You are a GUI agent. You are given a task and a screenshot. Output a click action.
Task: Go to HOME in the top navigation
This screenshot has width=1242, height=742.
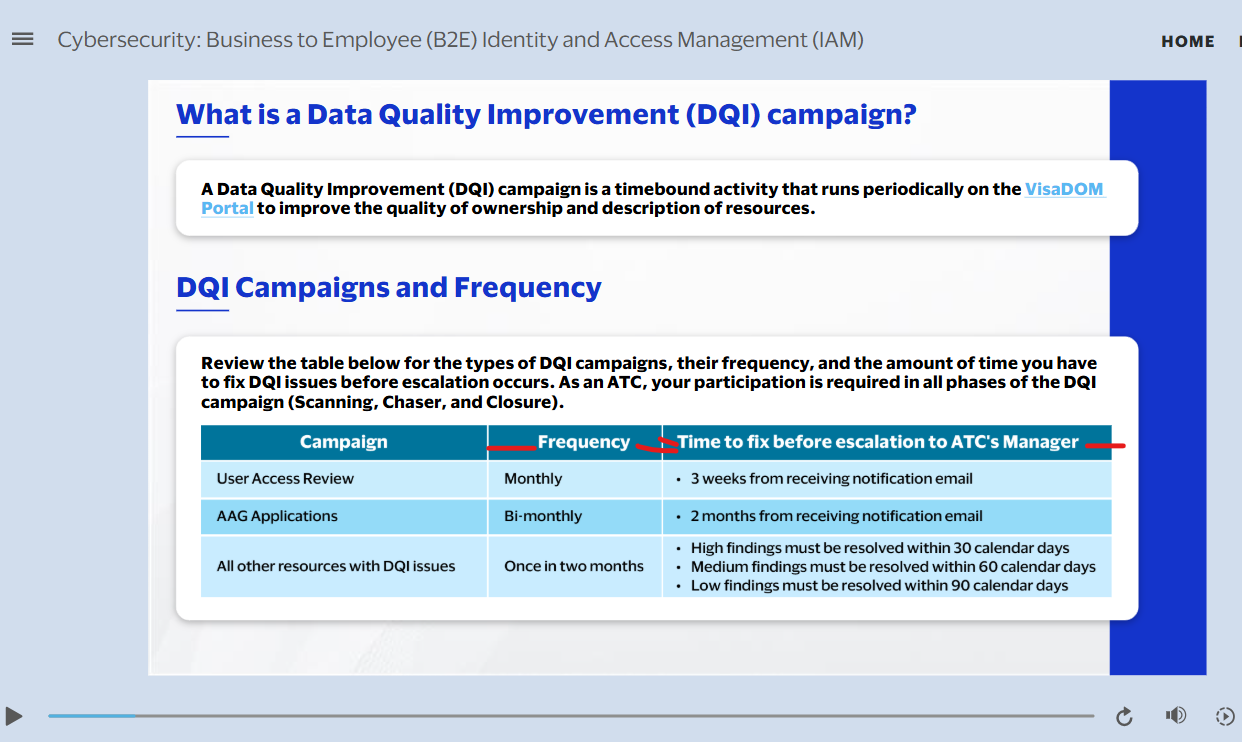pos(1188,41)
